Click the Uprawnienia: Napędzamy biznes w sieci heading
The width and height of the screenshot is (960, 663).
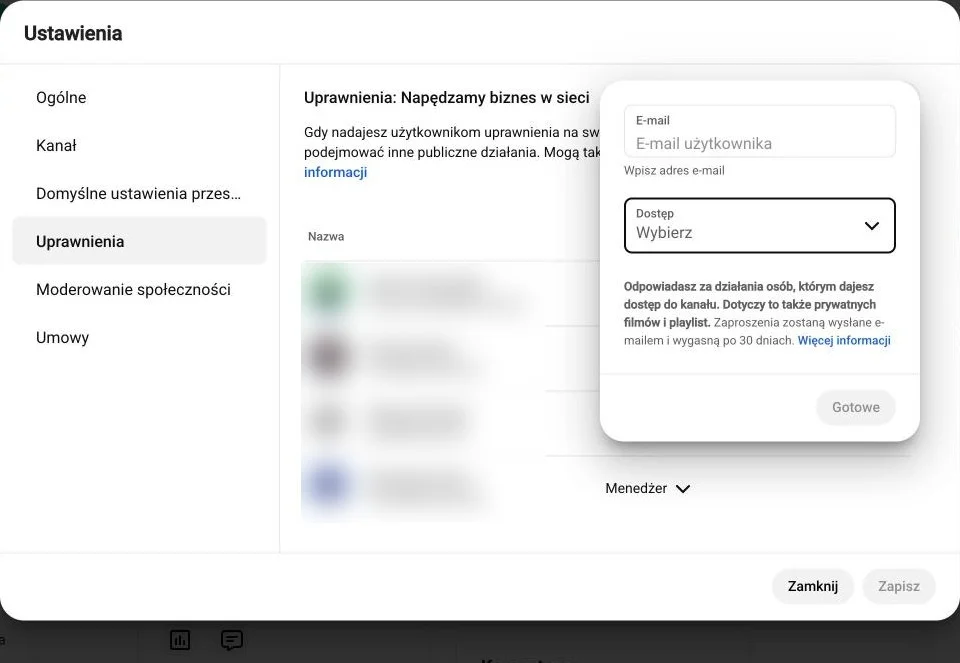446,97
